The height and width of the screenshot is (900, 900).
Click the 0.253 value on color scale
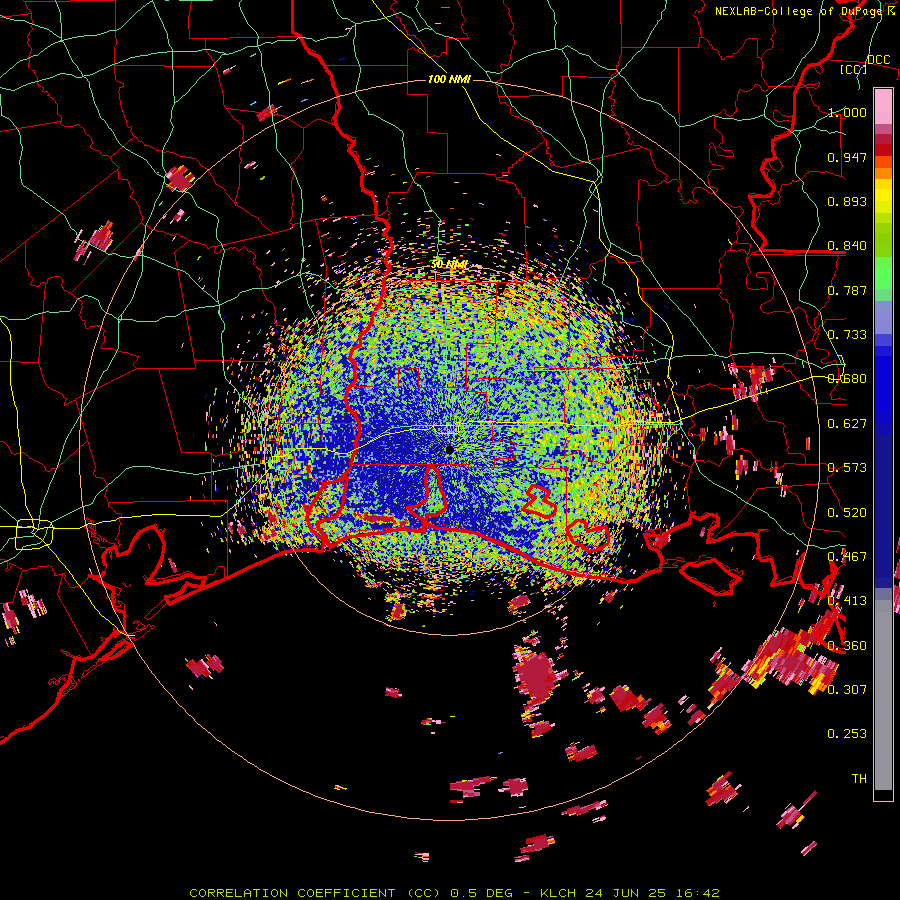click(x=847, y=734)
